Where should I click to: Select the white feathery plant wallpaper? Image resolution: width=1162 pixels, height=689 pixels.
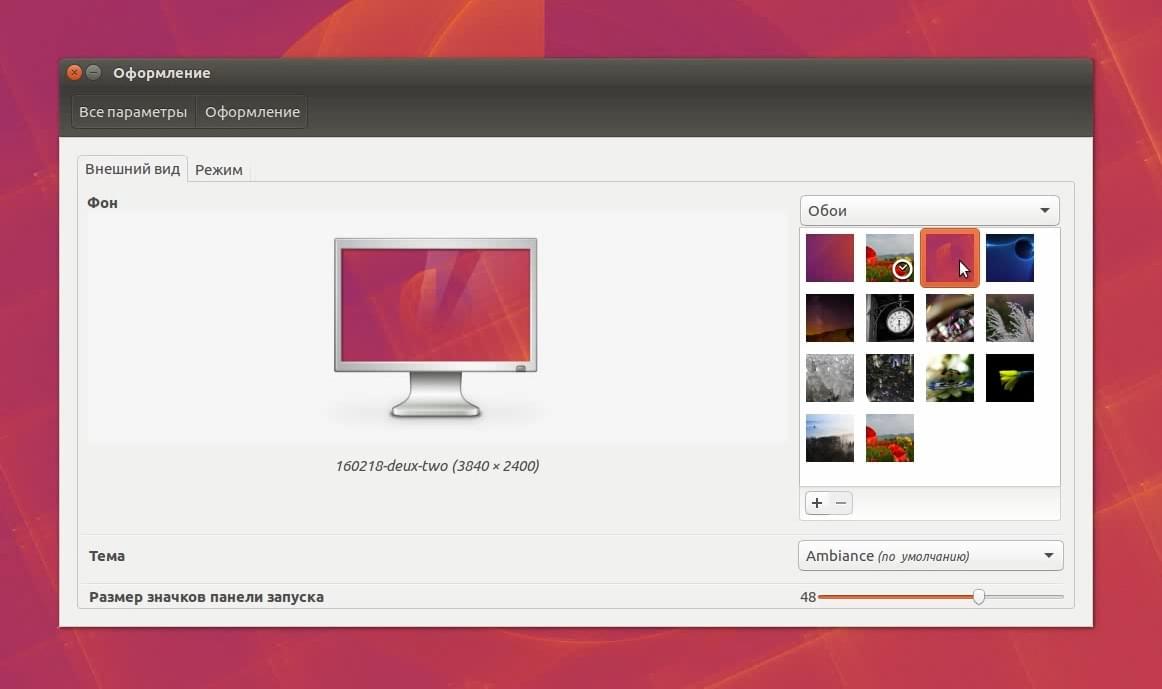click(1010, 318)
